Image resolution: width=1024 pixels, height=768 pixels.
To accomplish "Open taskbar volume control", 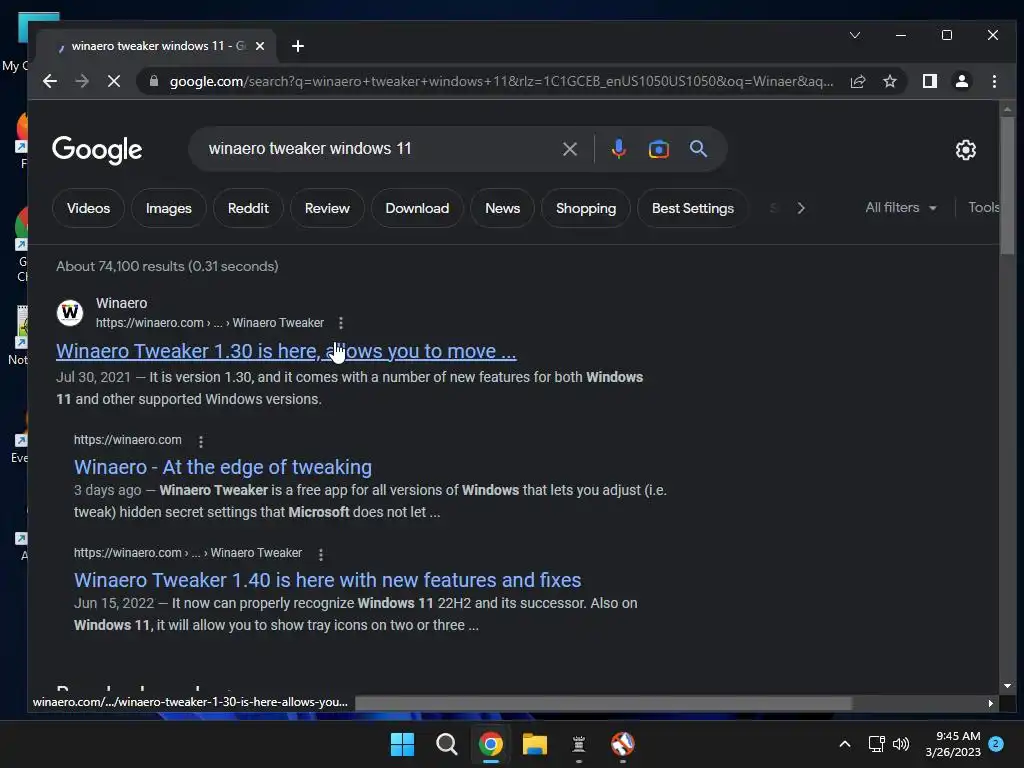I will (901, 744).
